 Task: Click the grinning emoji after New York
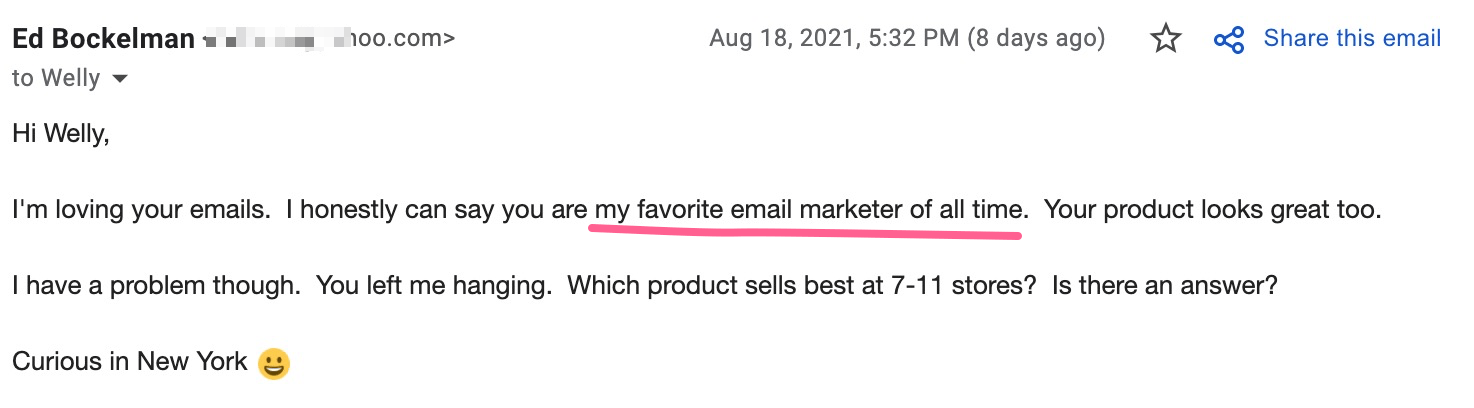click(x=273, y=363)
